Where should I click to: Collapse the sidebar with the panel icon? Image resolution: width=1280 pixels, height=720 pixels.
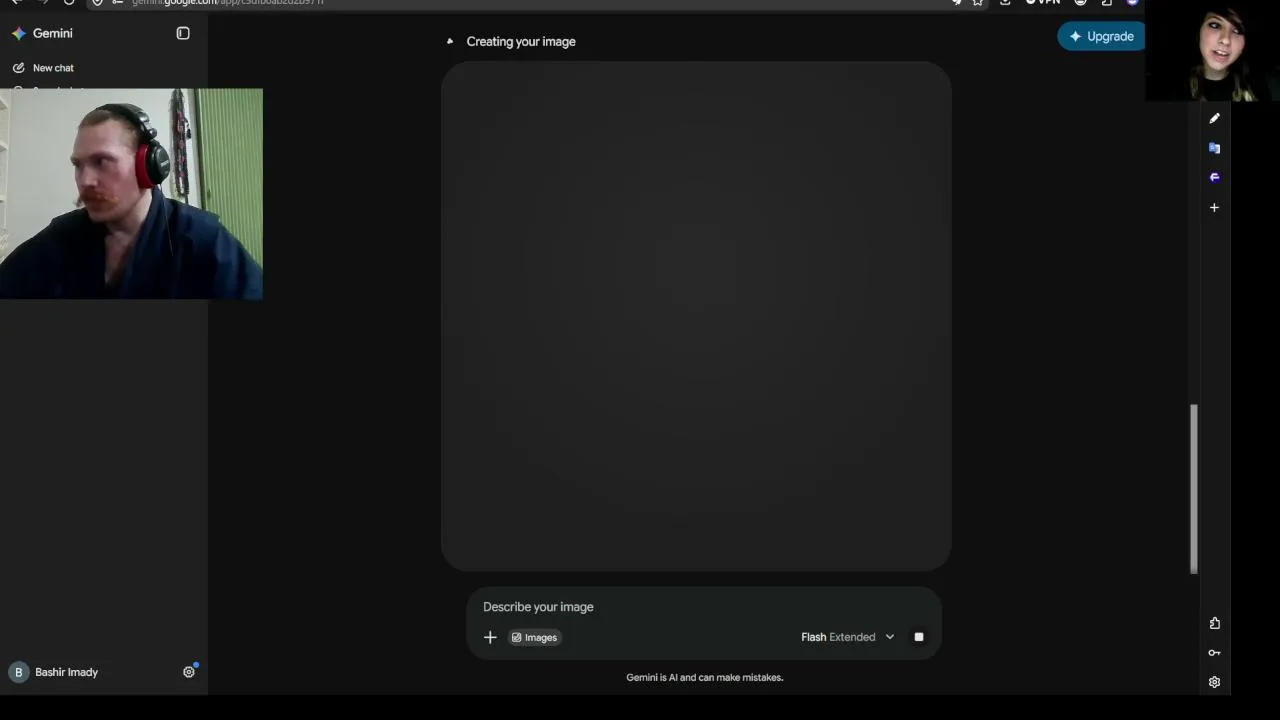183,33
